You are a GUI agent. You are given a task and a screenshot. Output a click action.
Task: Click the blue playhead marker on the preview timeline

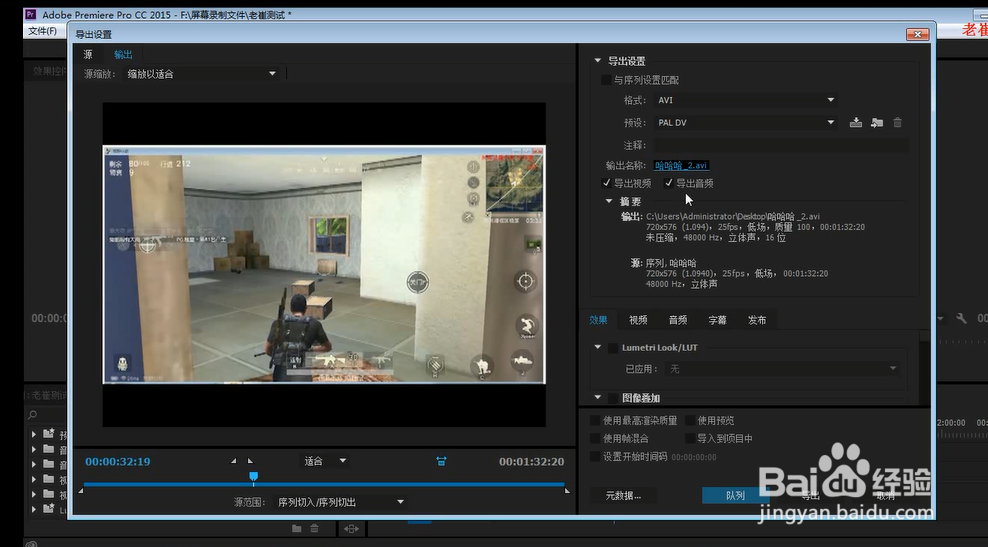[x=253, y=476]
